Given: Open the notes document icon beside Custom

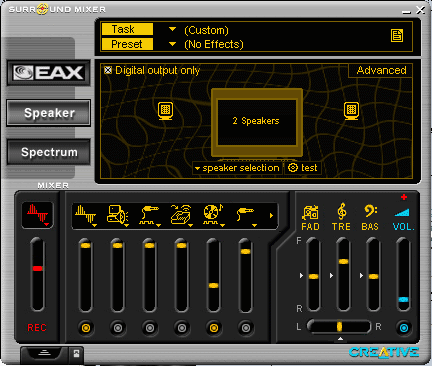Looking at the screenshot, I should pos(397,35).
